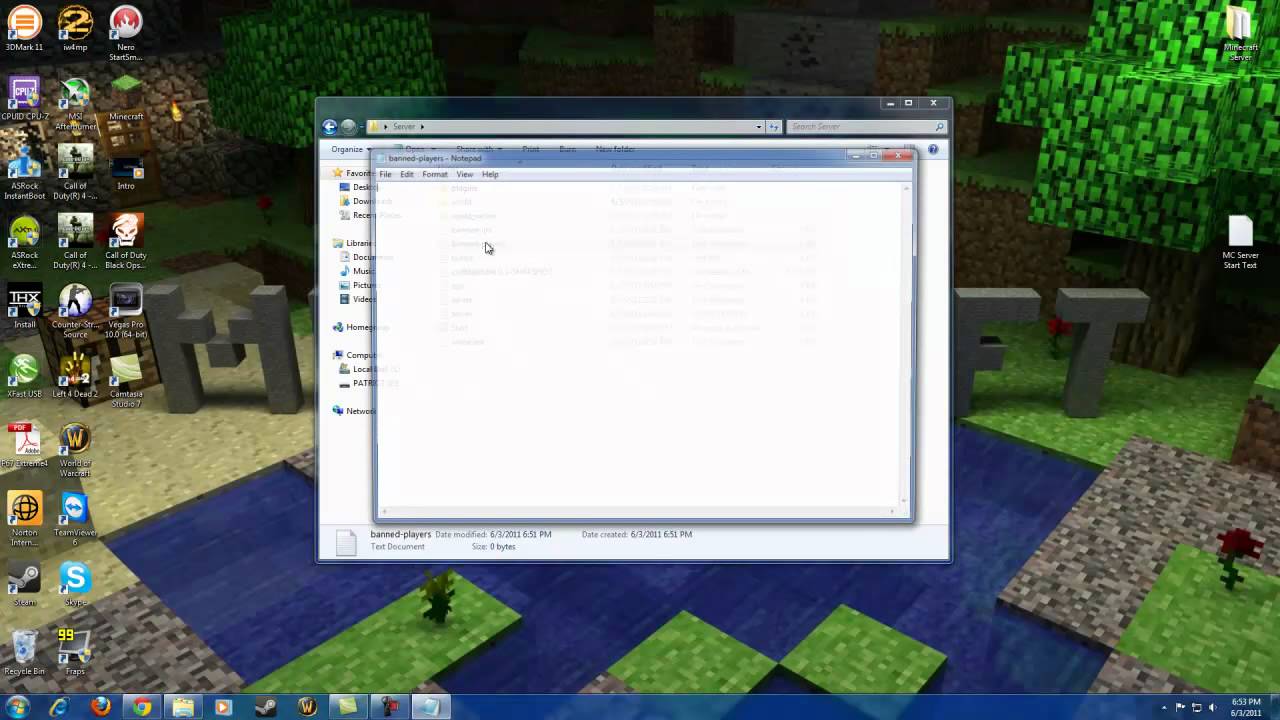The width and height of the screenshot is (1280, 720).
Task: Select the Skype desktop icon
Action: pyautogui.click(x=75, y=585)
